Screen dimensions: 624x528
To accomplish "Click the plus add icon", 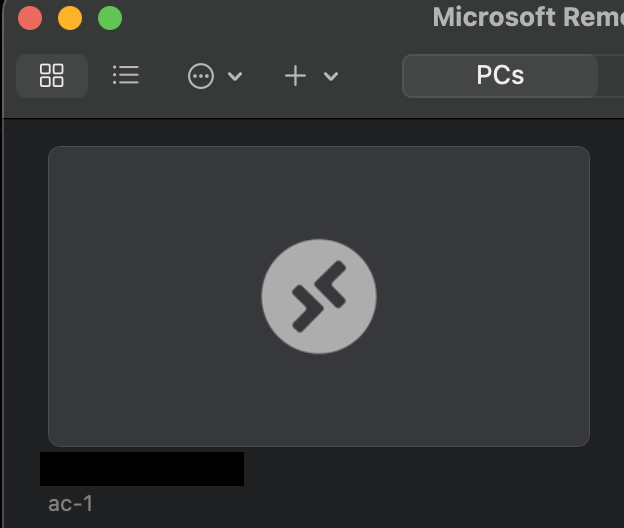I will [x=295, y=76].
